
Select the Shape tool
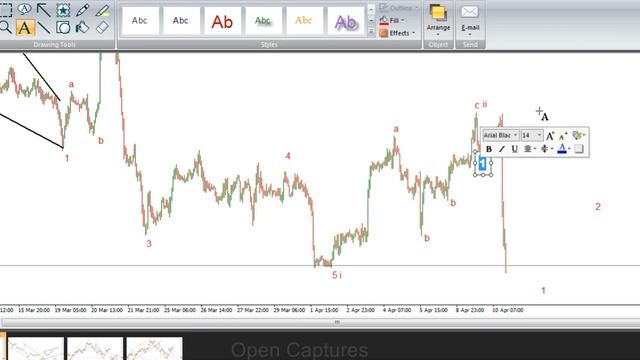(x=63, y=28)
